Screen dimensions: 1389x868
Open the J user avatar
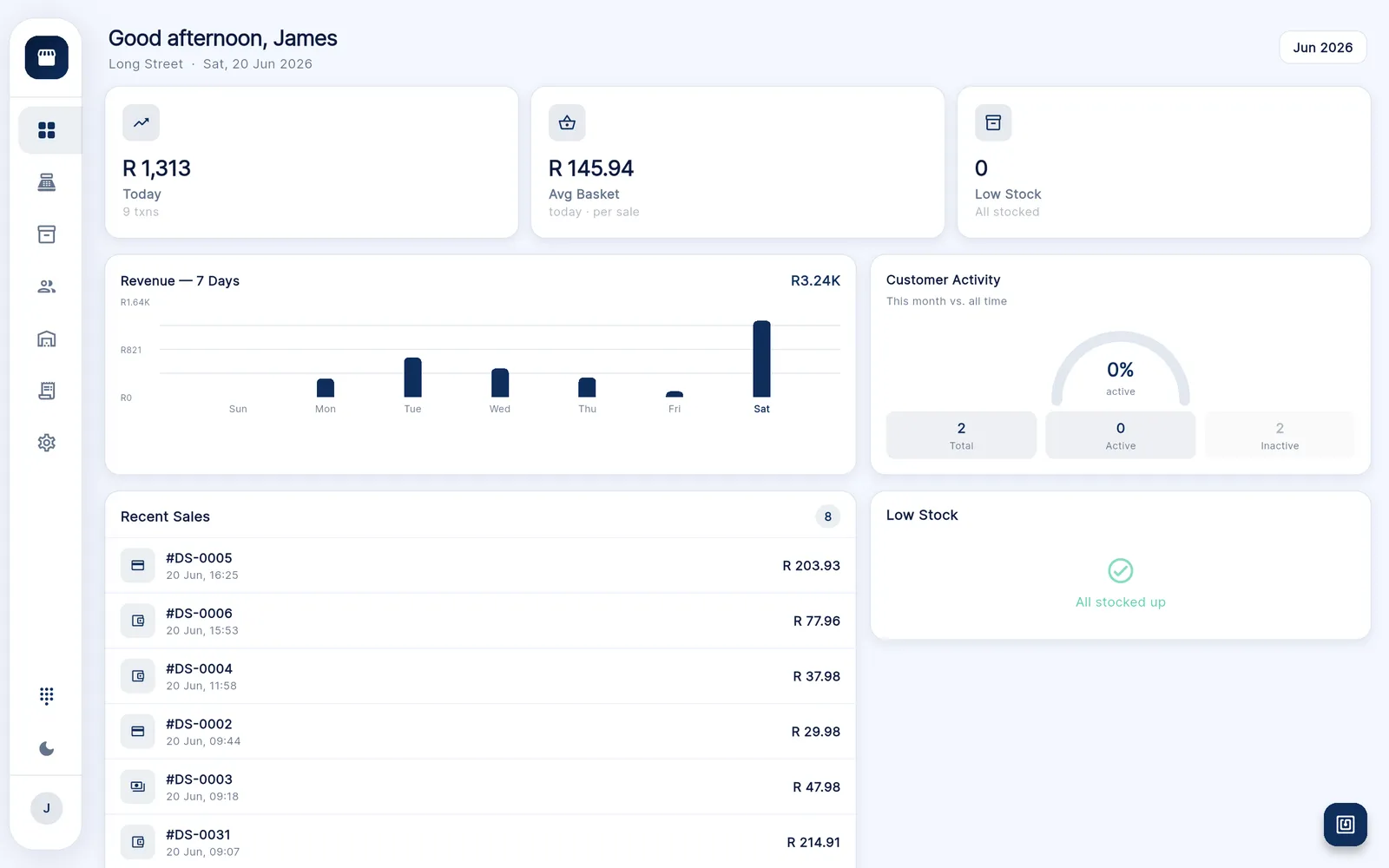pos(47,808)
